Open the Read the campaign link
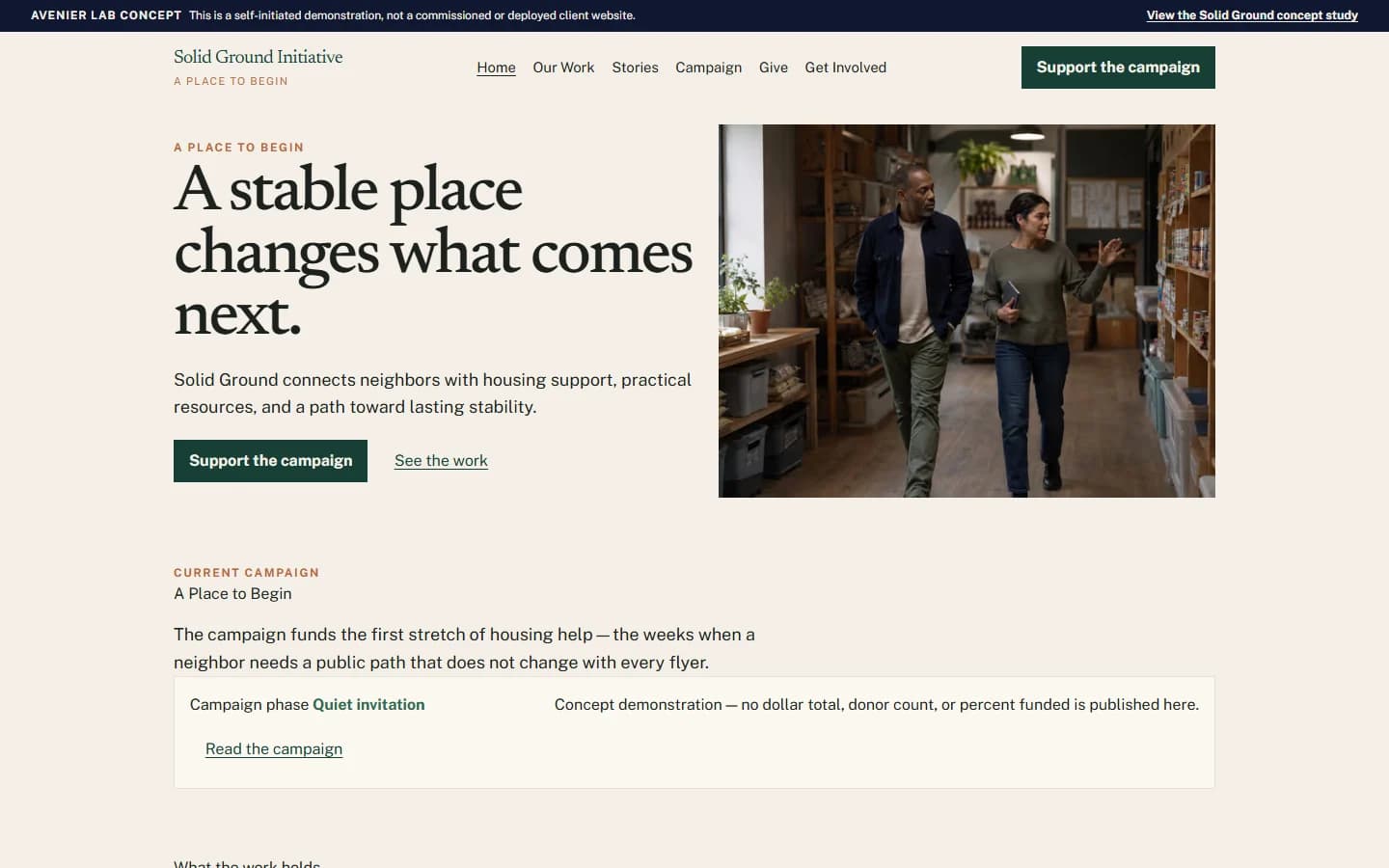Viewport: 1389px width, 868px height. point(274,749)
